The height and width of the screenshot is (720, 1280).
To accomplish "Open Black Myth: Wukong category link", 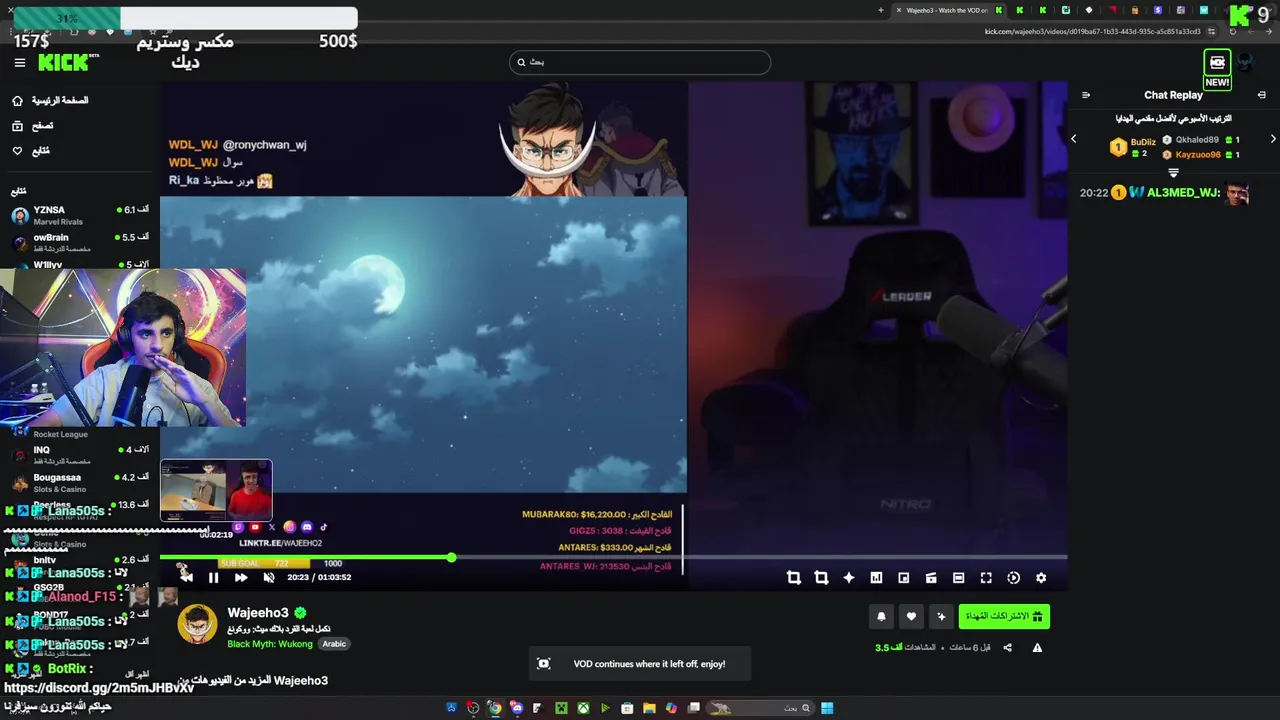I will pos(270,644).
